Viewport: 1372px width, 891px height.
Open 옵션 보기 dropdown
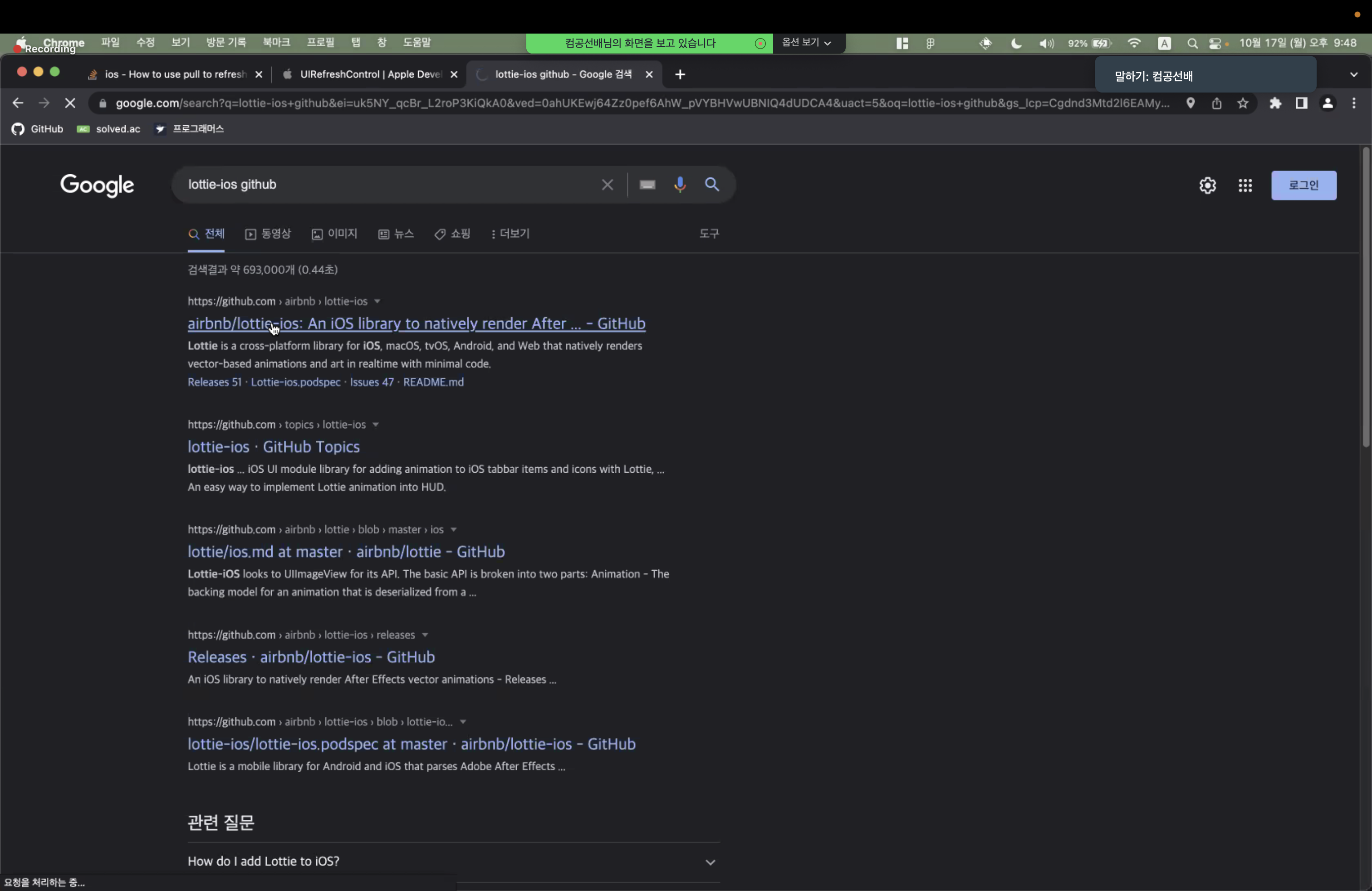(x=807, y=43)
